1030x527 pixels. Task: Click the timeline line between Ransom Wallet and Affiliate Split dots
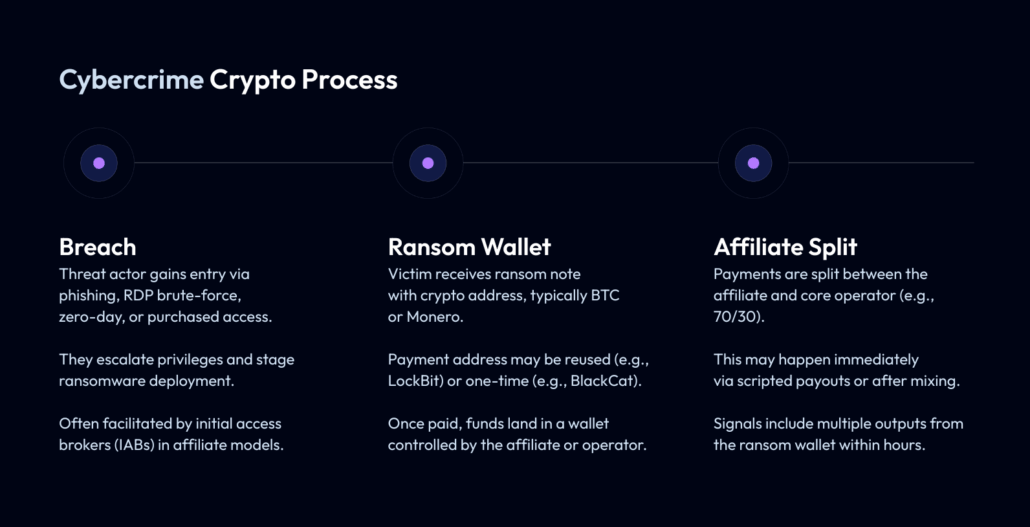590,163
